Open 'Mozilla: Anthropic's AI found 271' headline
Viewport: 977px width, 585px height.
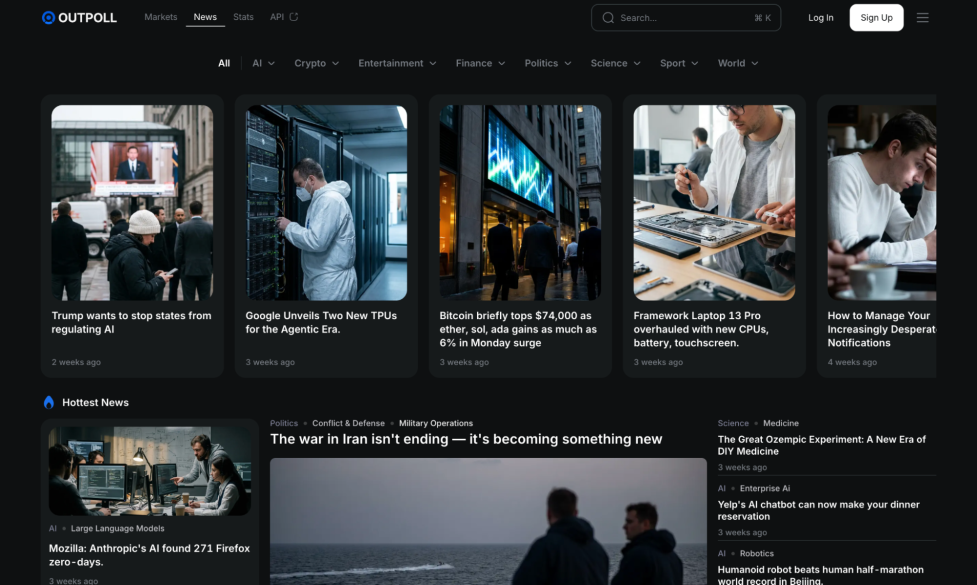point(150,554)
